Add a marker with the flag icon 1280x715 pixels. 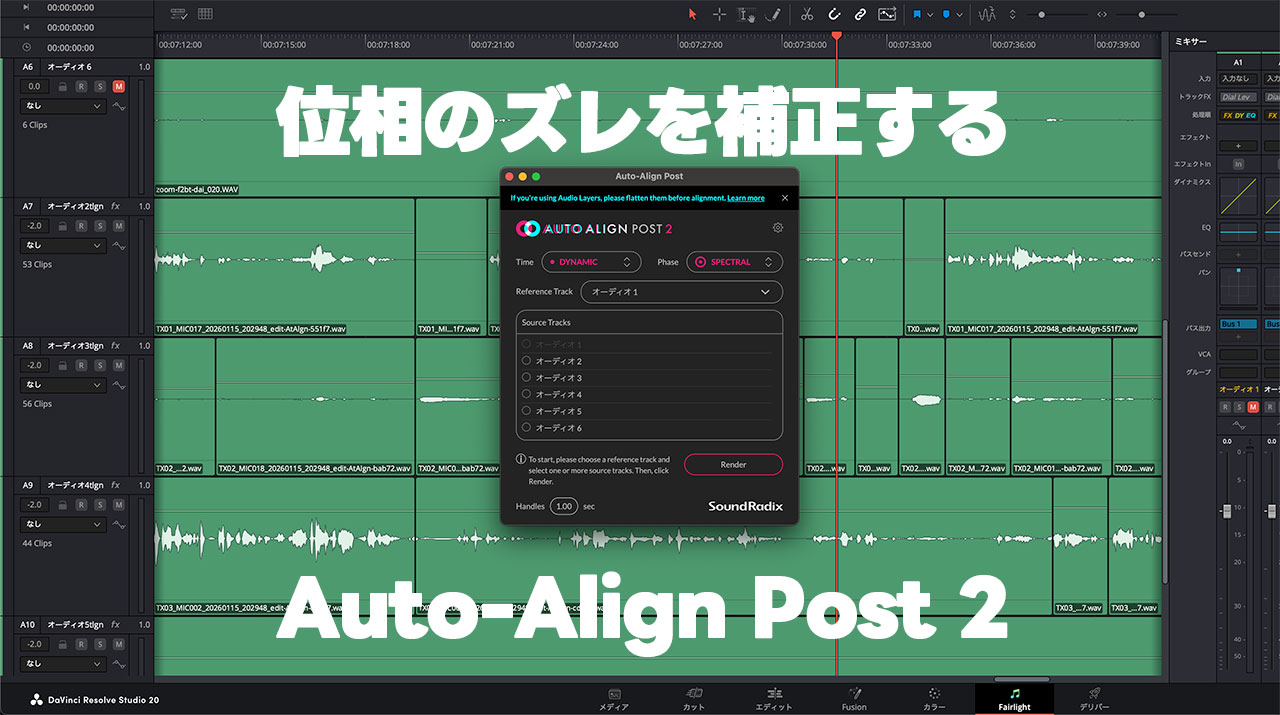point(917,14)
